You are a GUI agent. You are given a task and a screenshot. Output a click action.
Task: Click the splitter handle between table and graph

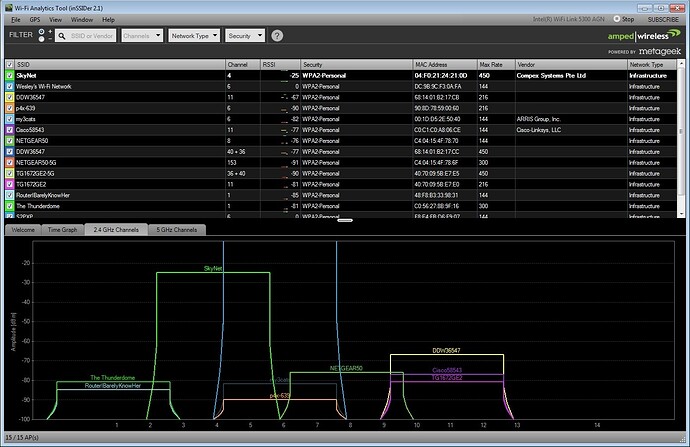coord(345,220)
